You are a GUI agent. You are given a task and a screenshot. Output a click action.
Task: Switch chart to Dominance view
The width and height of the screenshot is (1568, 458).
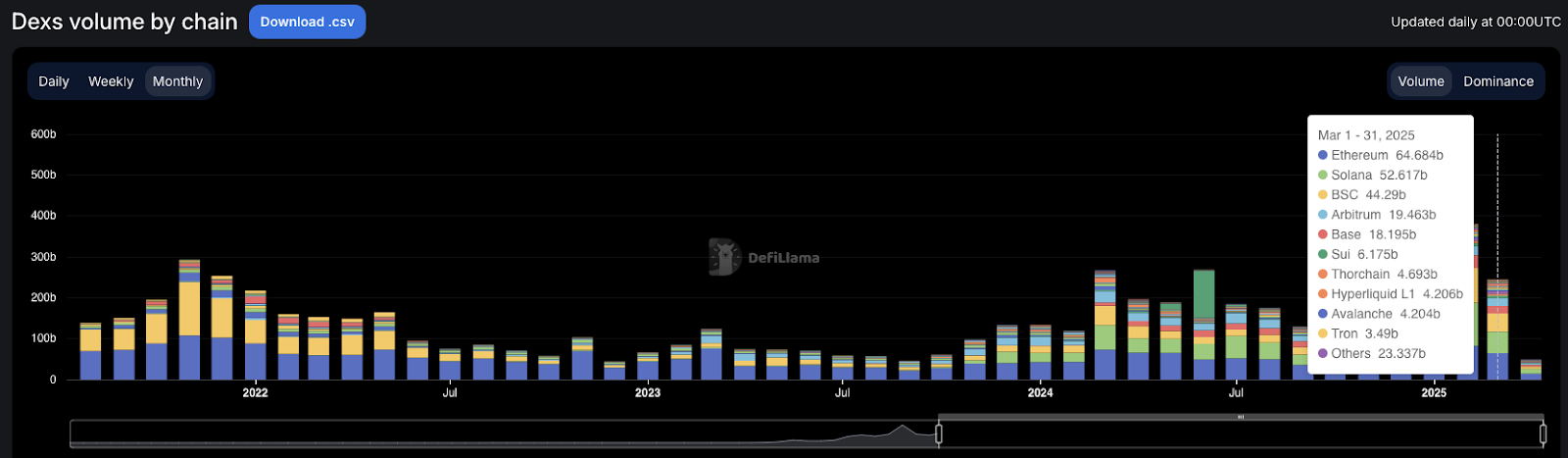[1498, 81]
